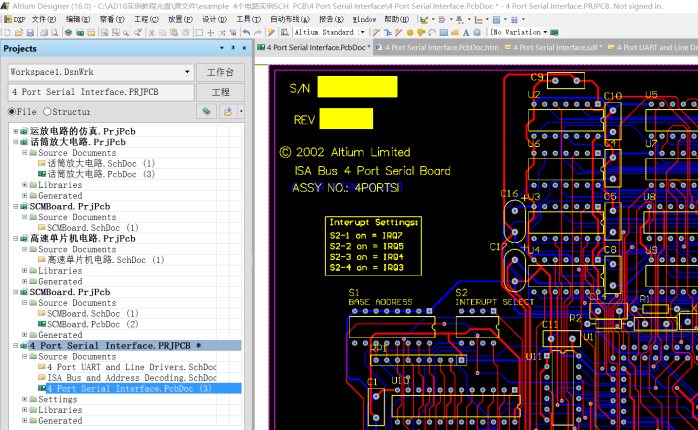Select the Place Fill rectangle icon
Screen dimensions: 698x430
point(444,32)
